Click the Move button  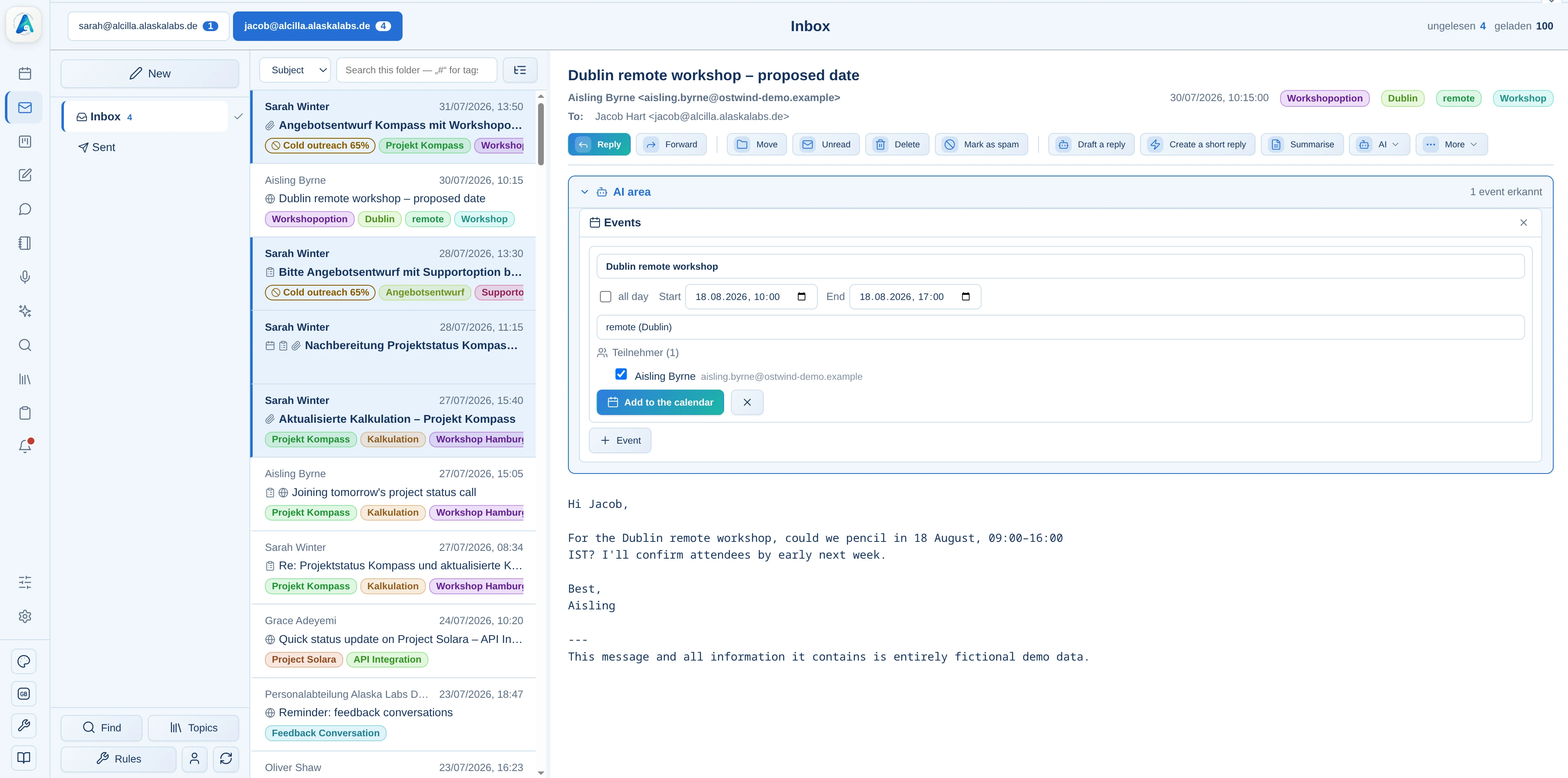[757, 145]
